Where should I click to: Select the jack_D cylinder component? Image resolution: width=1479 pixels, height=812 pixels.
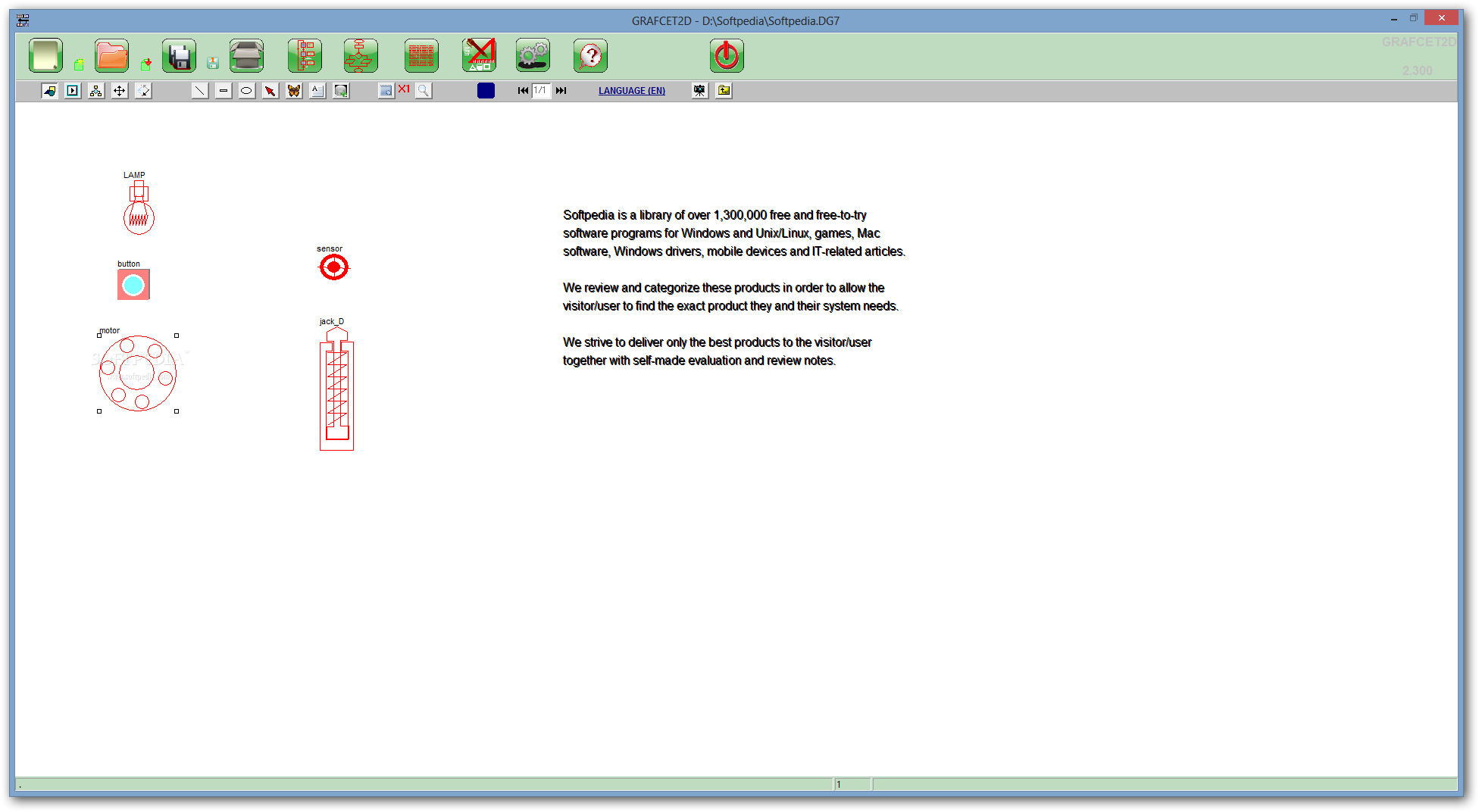[x=336, y=389]
